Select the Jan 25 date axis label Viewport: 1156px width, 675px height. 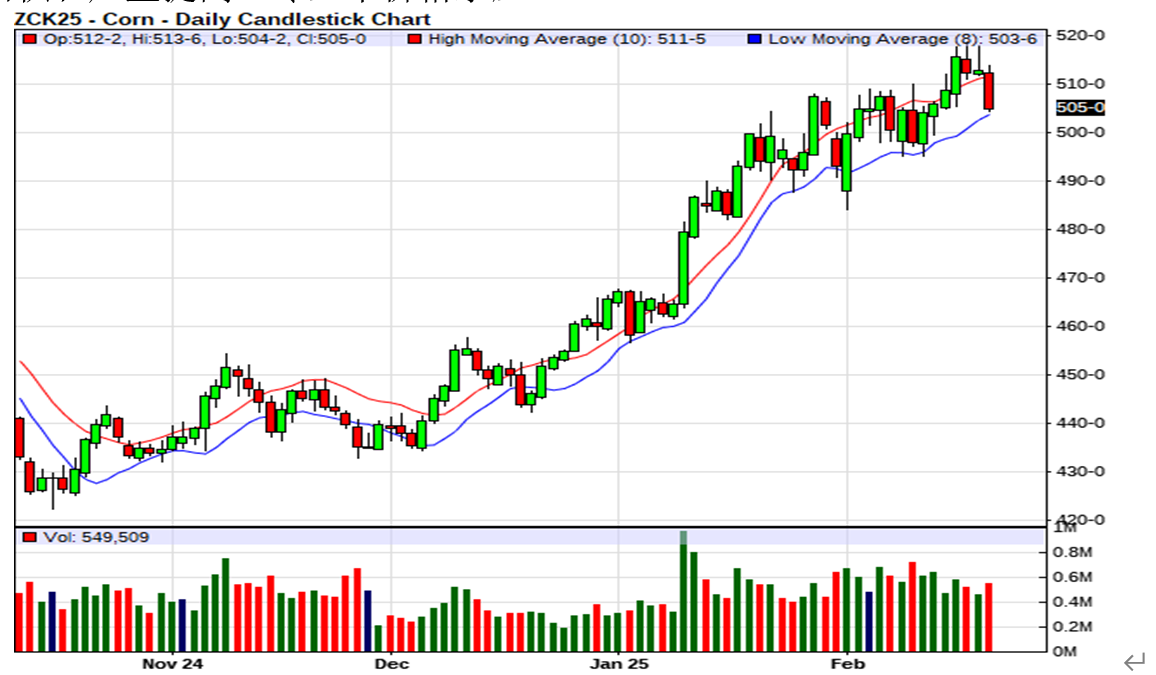click(617, 663)
